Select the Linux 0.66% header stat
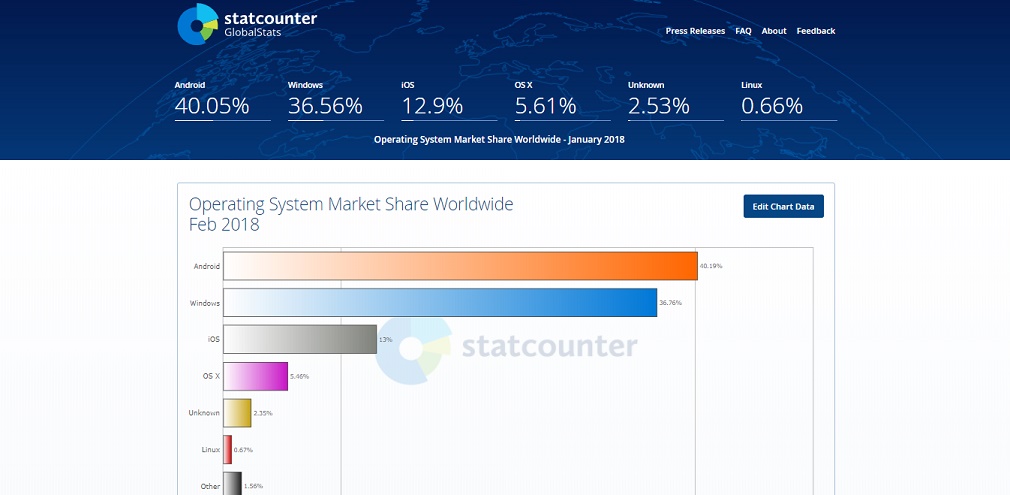Image resolution: width=1010 pixels, height=495 pixels. (x=789, y=101)
